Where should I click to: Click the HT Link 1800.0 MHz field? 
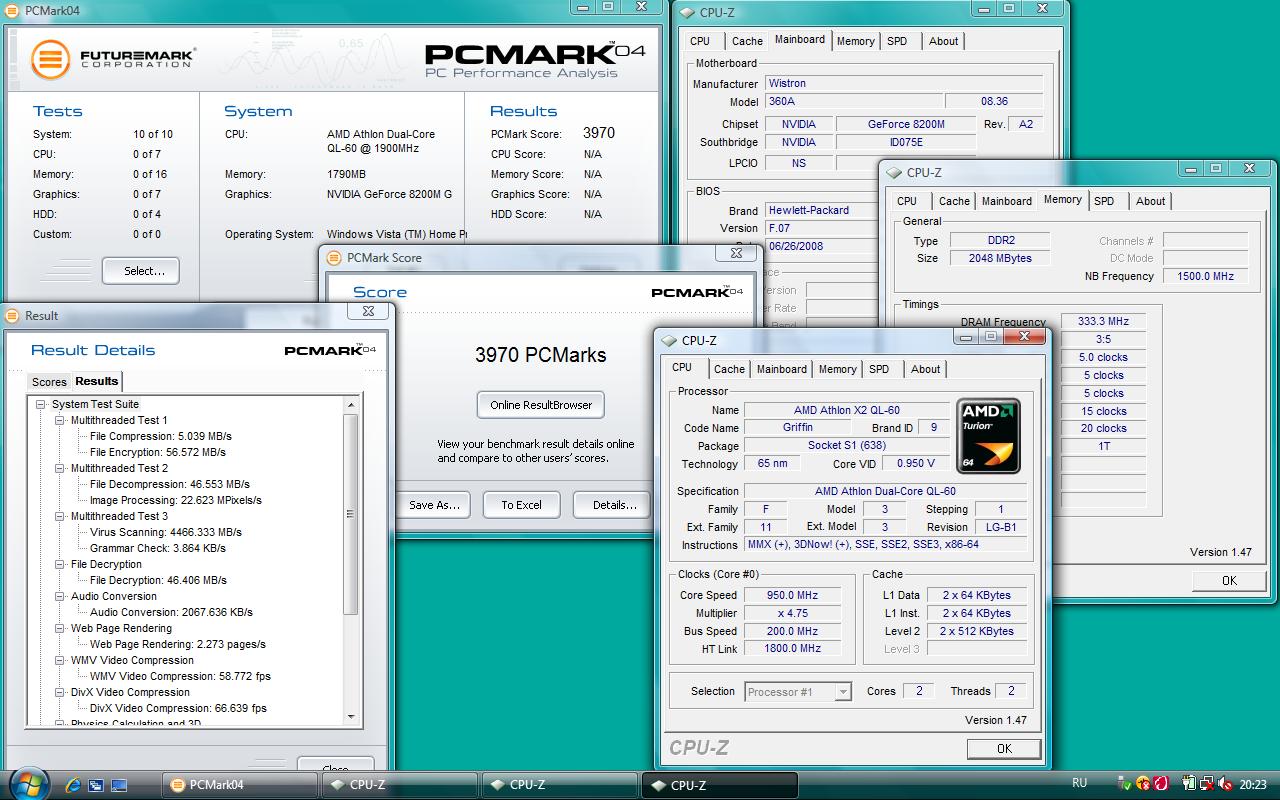point(792,648)
